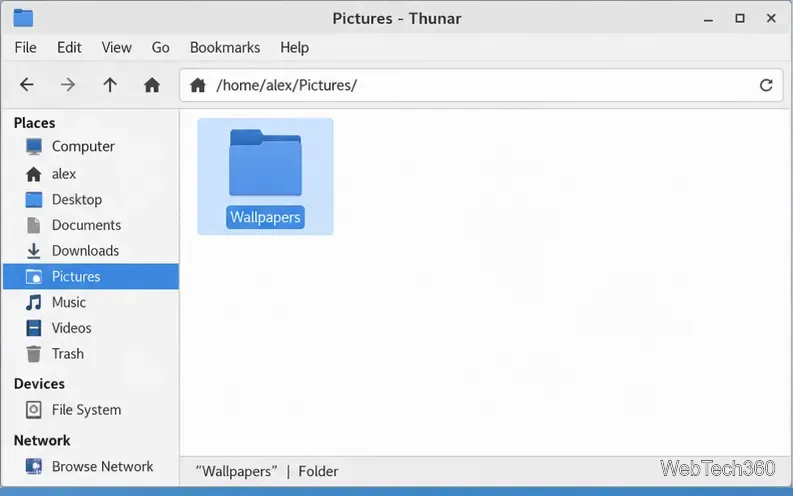Open Desktop from the sidebar
Screen dimensions: 793x496
tap(91, 200)
